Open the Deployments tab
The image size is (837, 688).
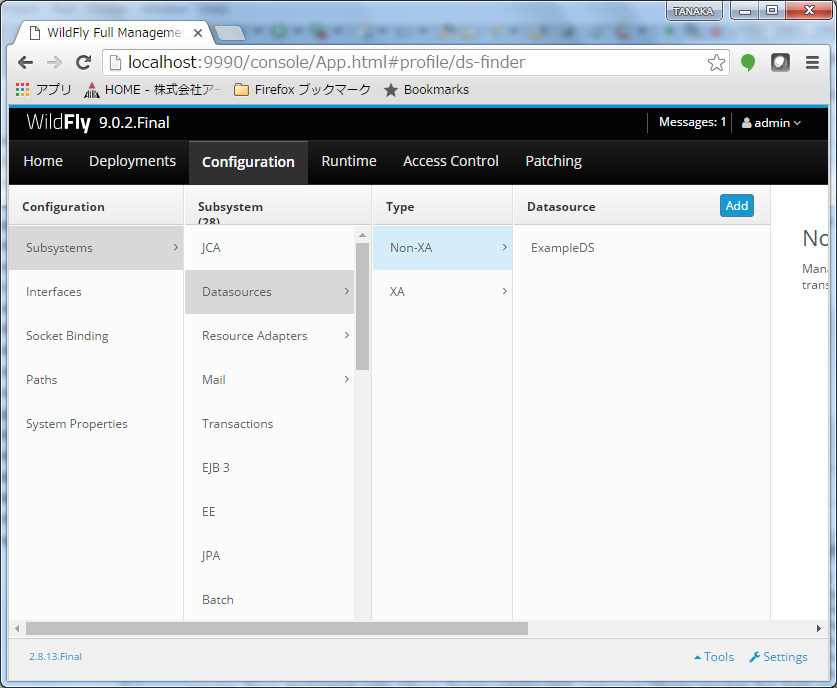132,161
